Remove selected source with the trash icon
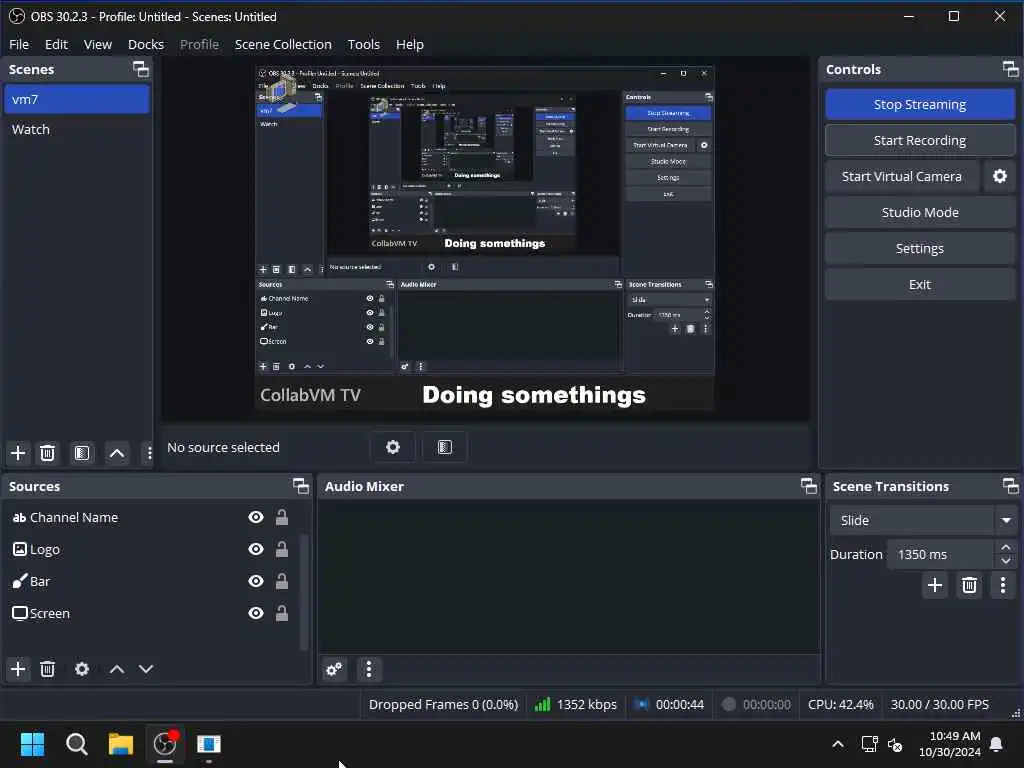Viewport: 1024px width, 768px height. [48, 669]
